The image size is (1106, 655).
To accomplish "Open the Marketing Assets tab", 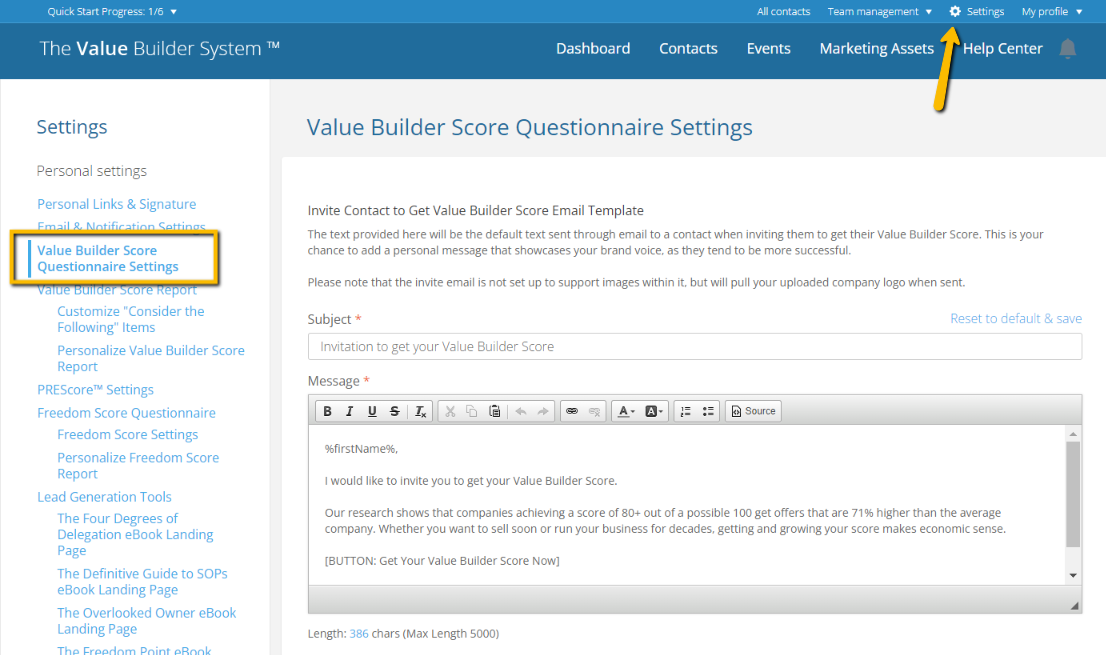I will point(877,49).
